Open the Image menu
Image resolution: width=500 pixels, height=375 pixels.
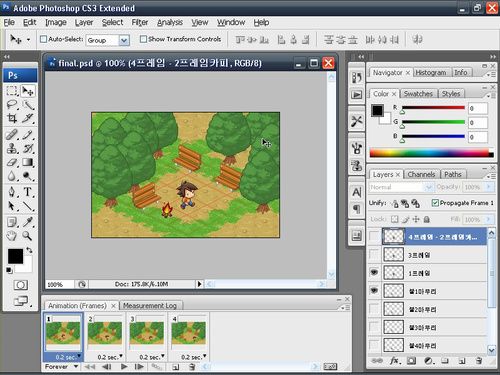coord(56,22)
